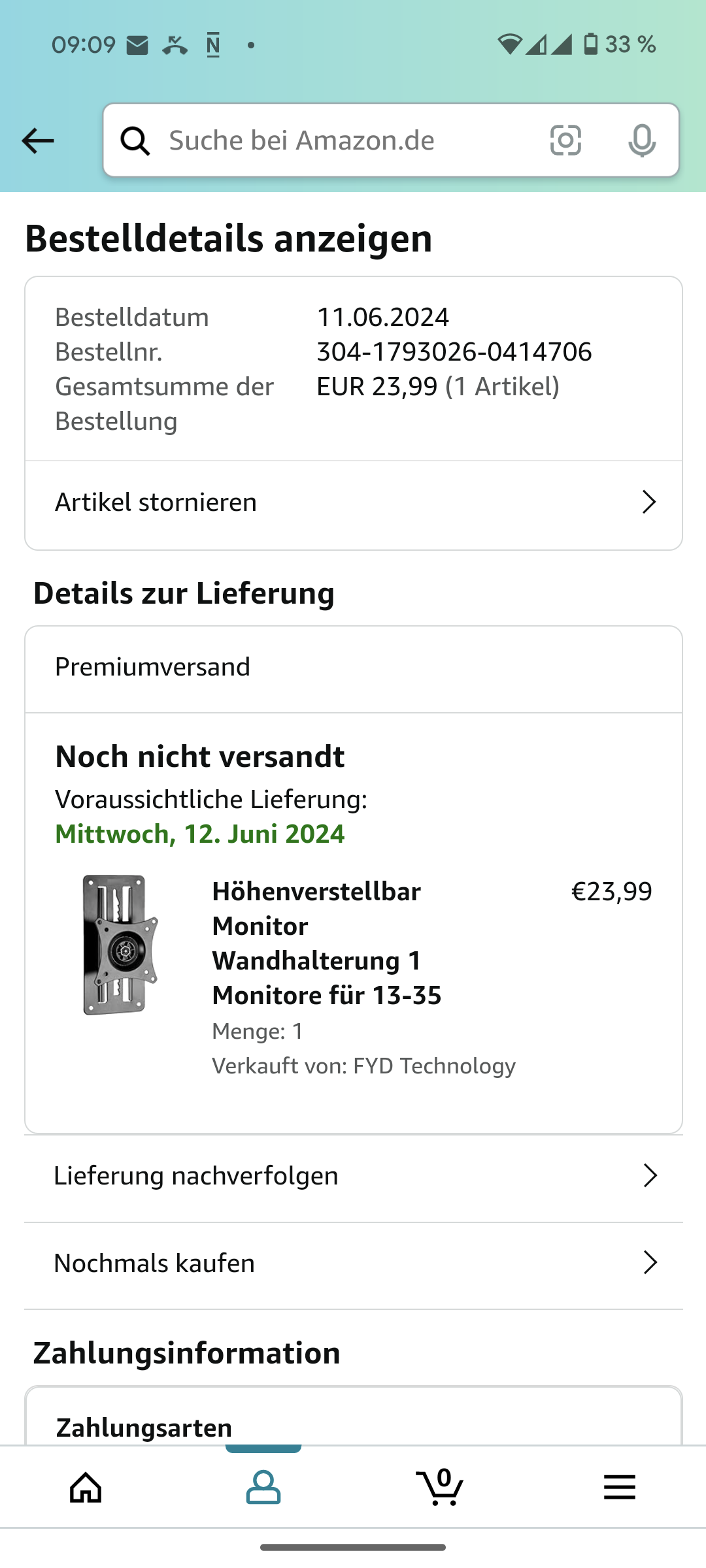
Task: Tap the battery indicator in status bar
Action: click(x=591, y=44)
